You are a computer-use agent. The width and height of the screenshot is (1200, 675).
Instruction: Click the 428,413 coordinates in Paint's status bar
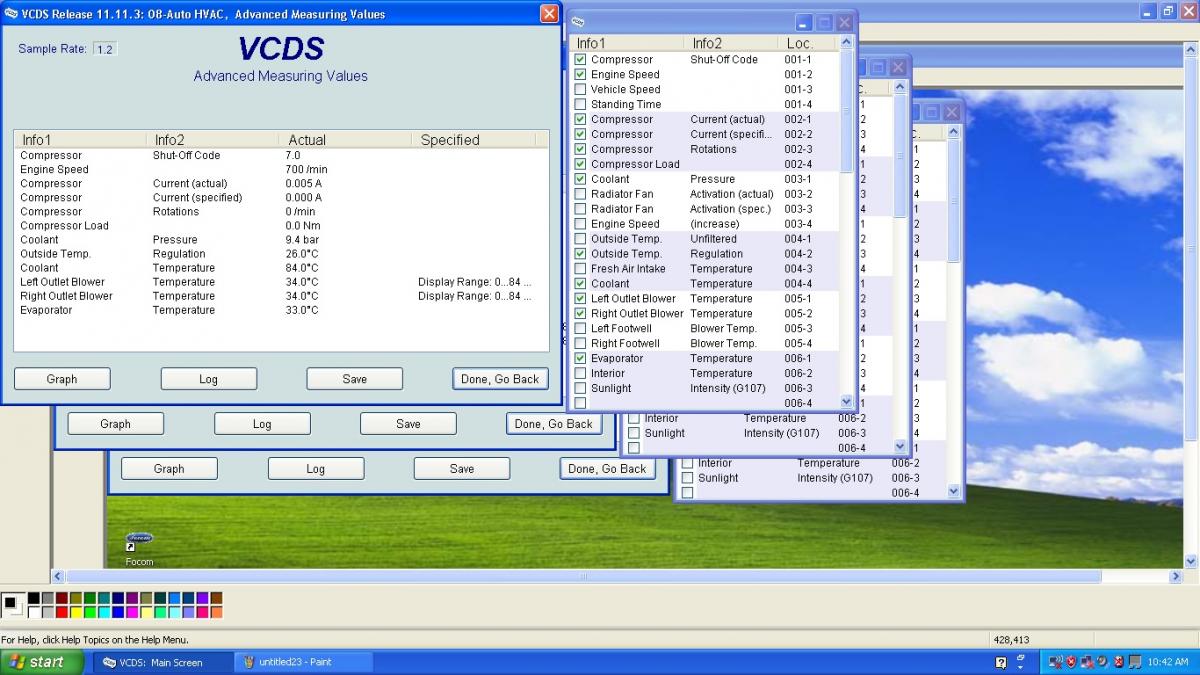pyautogui.click(x=1011, y=640)
